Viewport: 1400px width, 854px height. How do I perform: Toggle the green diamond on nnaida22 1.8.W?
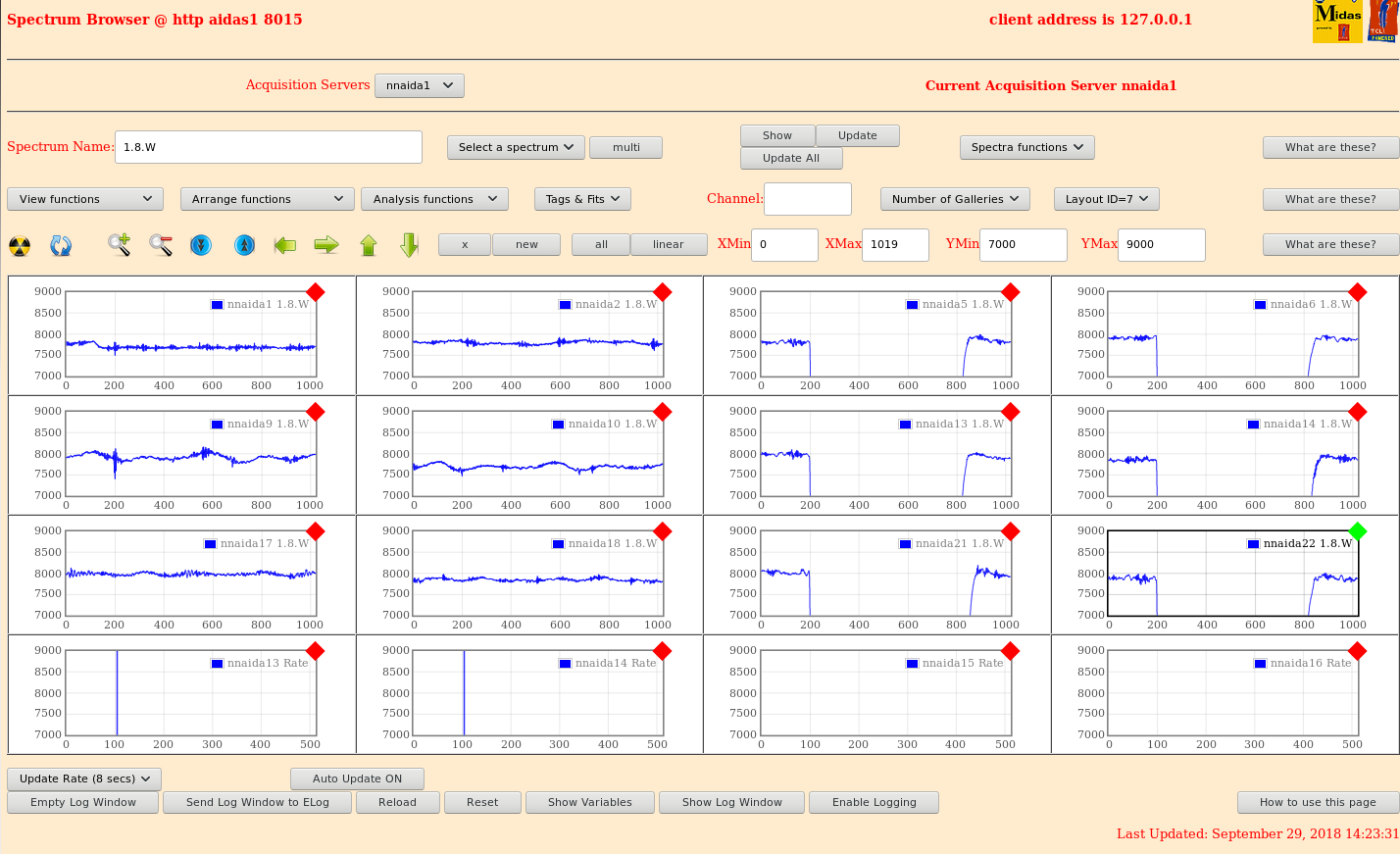[1358, 531]
